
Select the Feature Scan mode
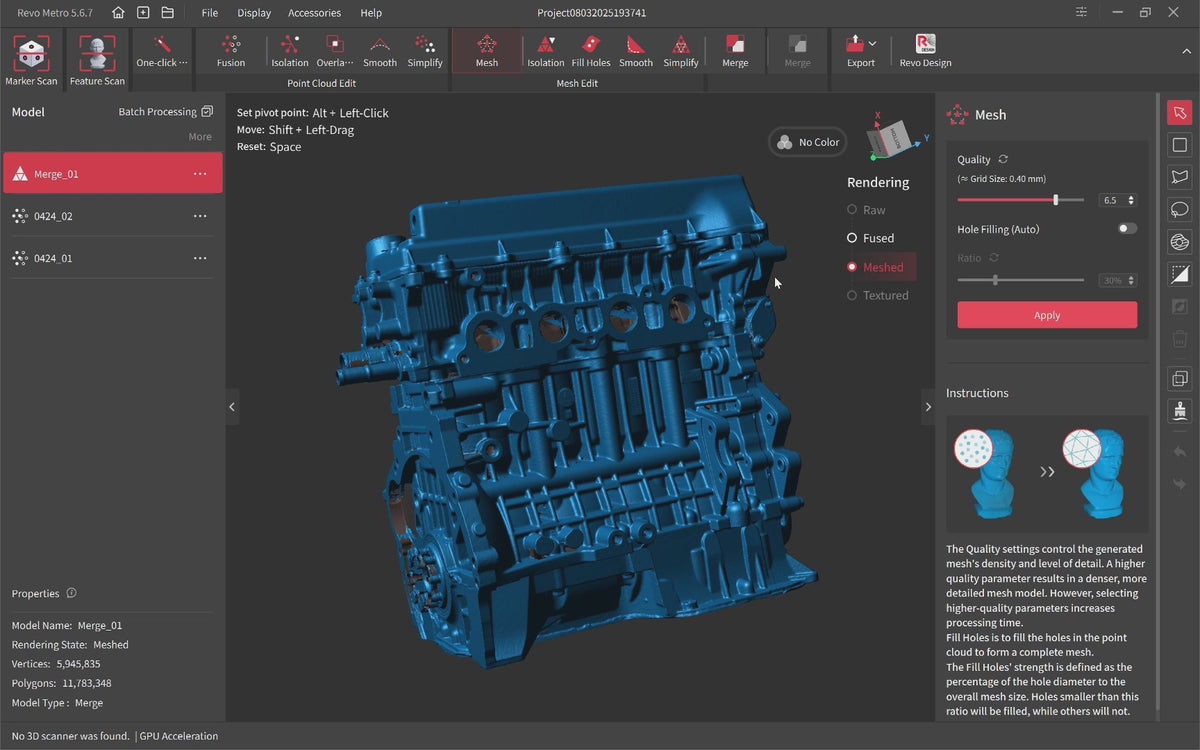coord(97,55)
